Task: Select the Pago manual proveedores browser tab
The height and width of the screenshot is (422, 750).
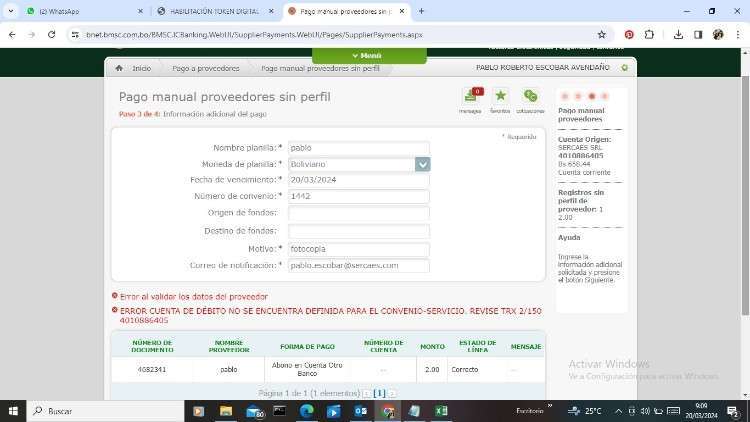Action: click(345, 11)
